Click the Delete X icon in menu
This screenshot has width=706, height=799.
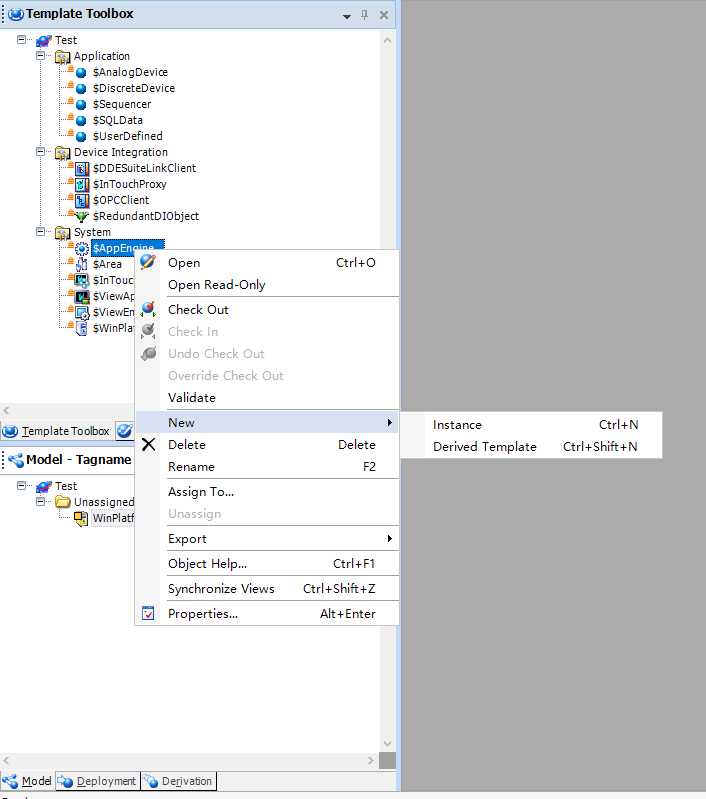tap(148, 445)
